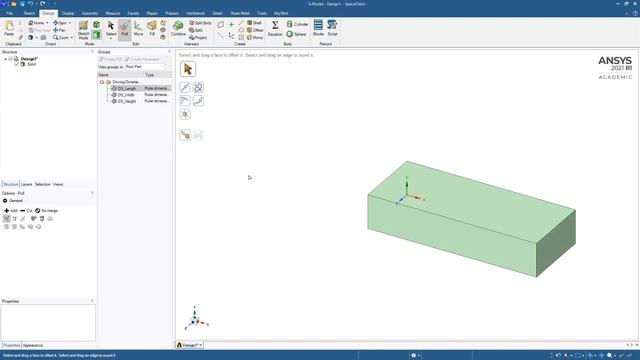
Task: Collapse the Driving Dimensions folder
Action: point(102,82)
